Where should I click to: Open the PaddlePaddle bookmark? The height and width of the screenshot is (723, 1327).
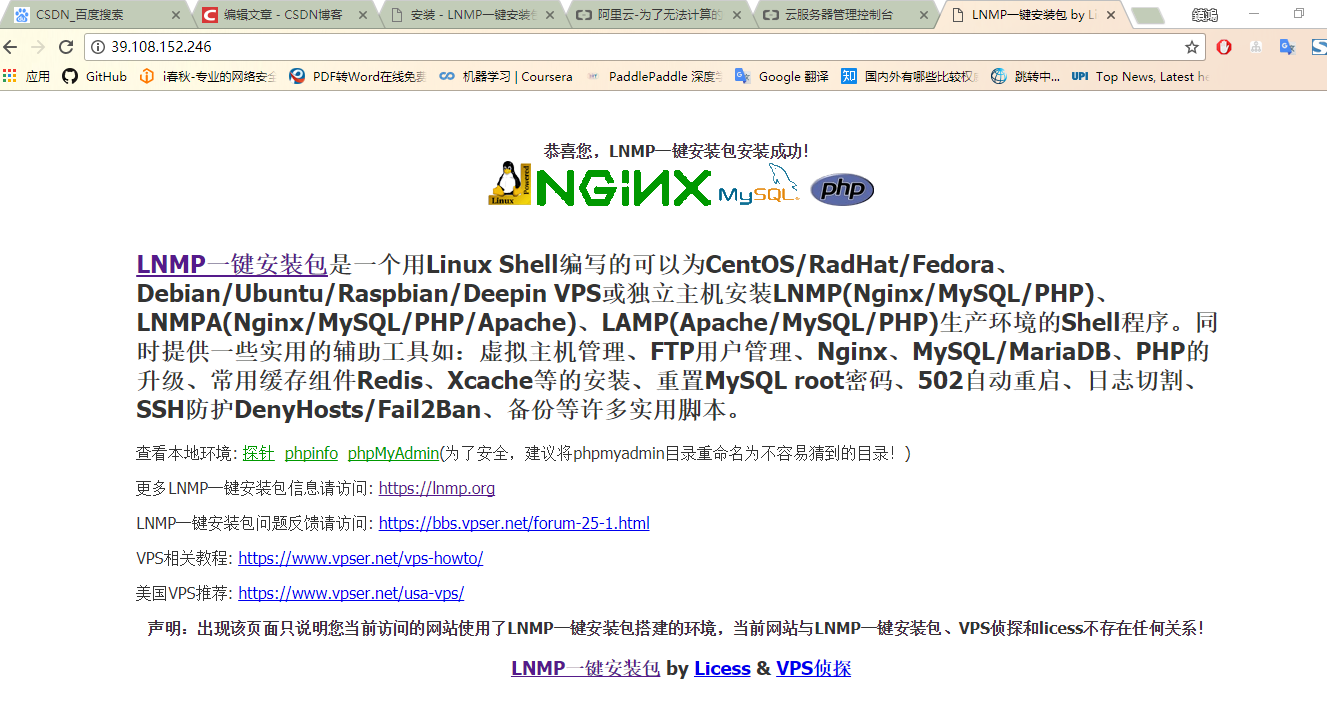(x=653, y=76)
